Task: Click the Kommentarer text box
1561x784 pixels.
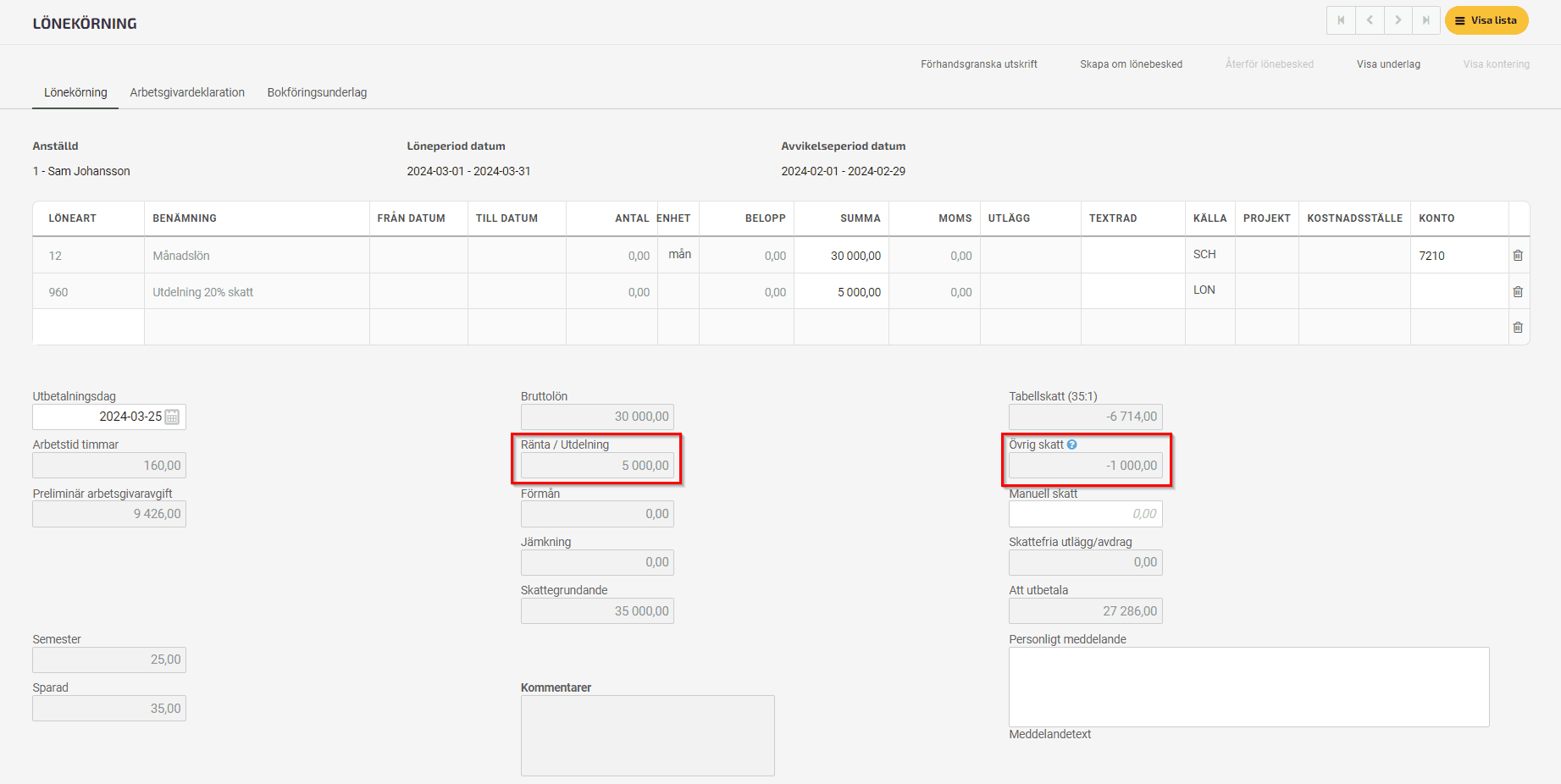Action: point(647,736)
